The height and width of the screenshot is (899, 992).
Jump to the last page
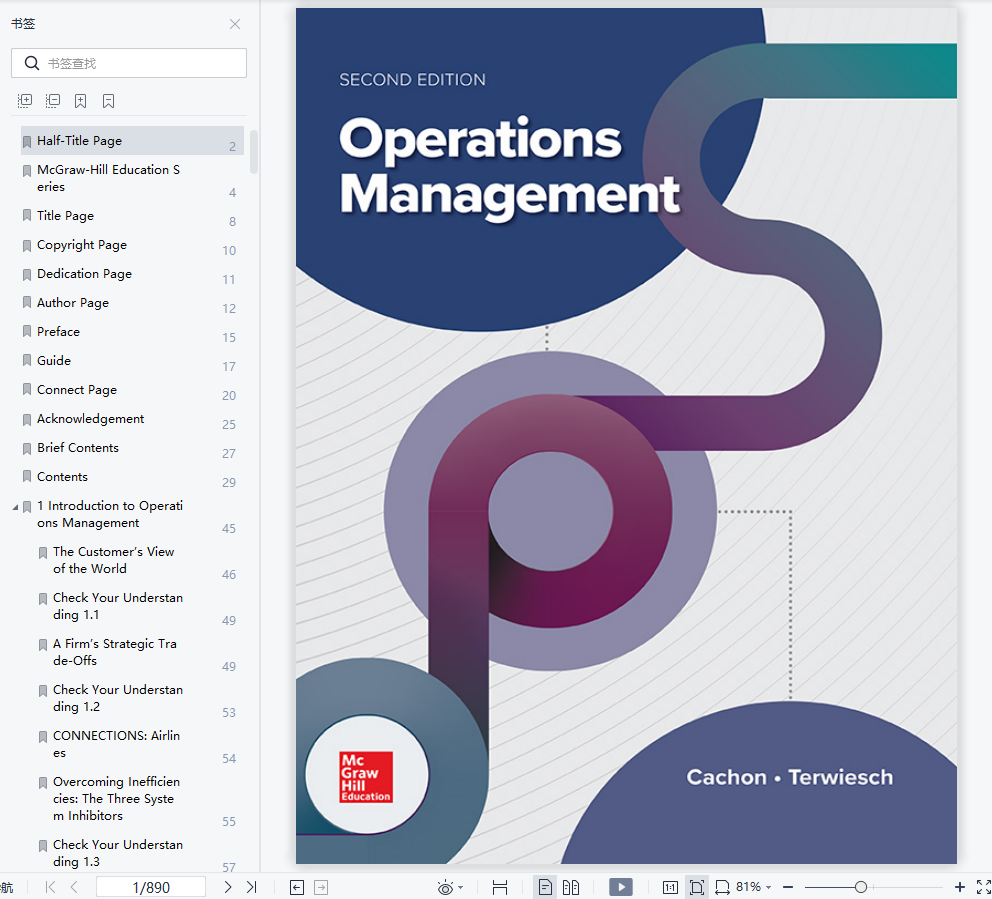click(x=251, y=887)
